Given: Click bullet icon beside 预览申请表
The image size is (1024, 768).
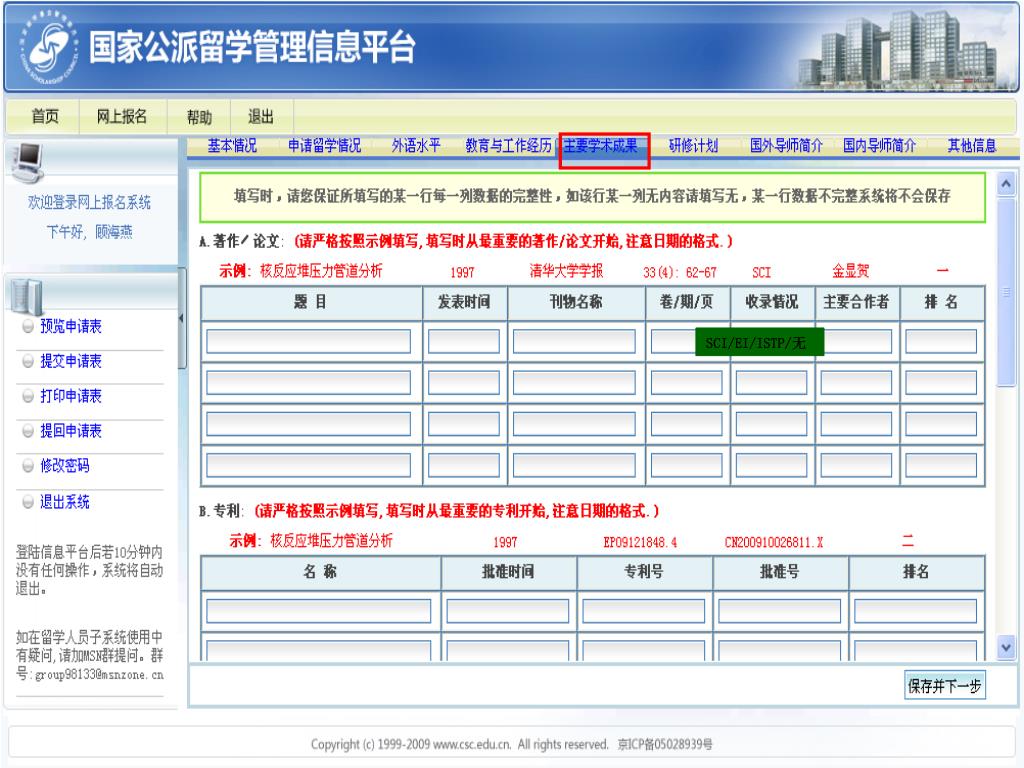Looking at the screenshot, I should [28, 326].
